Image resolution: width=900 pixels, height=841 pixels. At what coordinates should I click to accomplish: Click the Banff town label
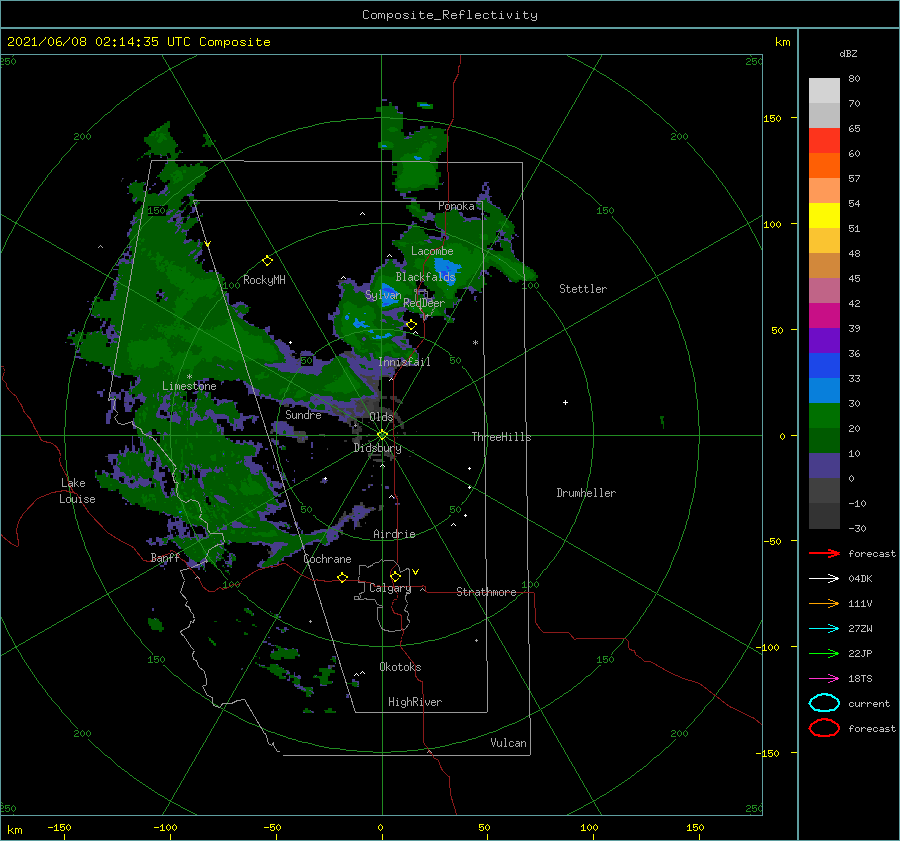click(x=165, y=558)
